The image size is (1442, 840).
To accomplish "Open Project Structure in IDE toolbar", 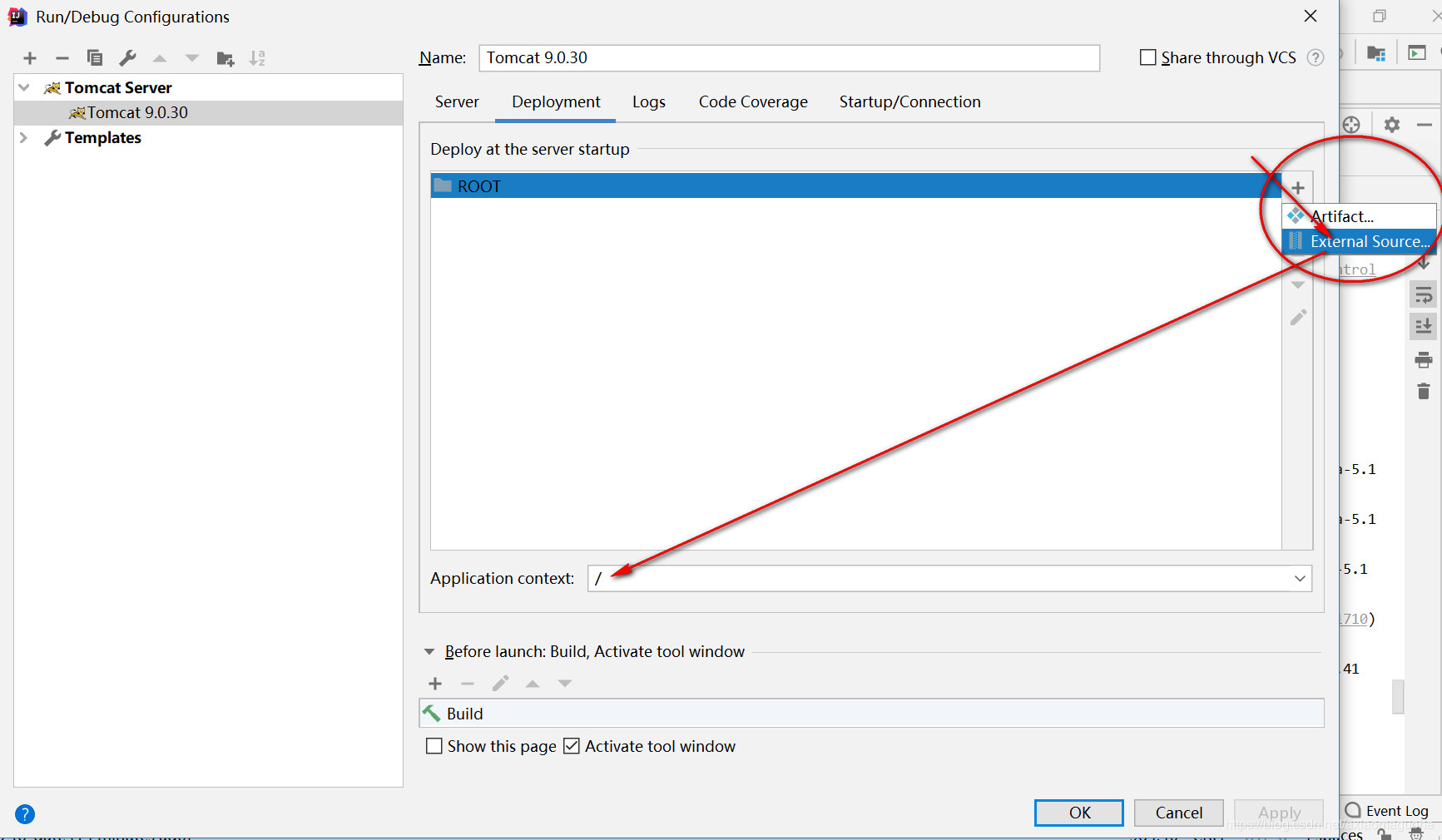I will coord(1376,53).
